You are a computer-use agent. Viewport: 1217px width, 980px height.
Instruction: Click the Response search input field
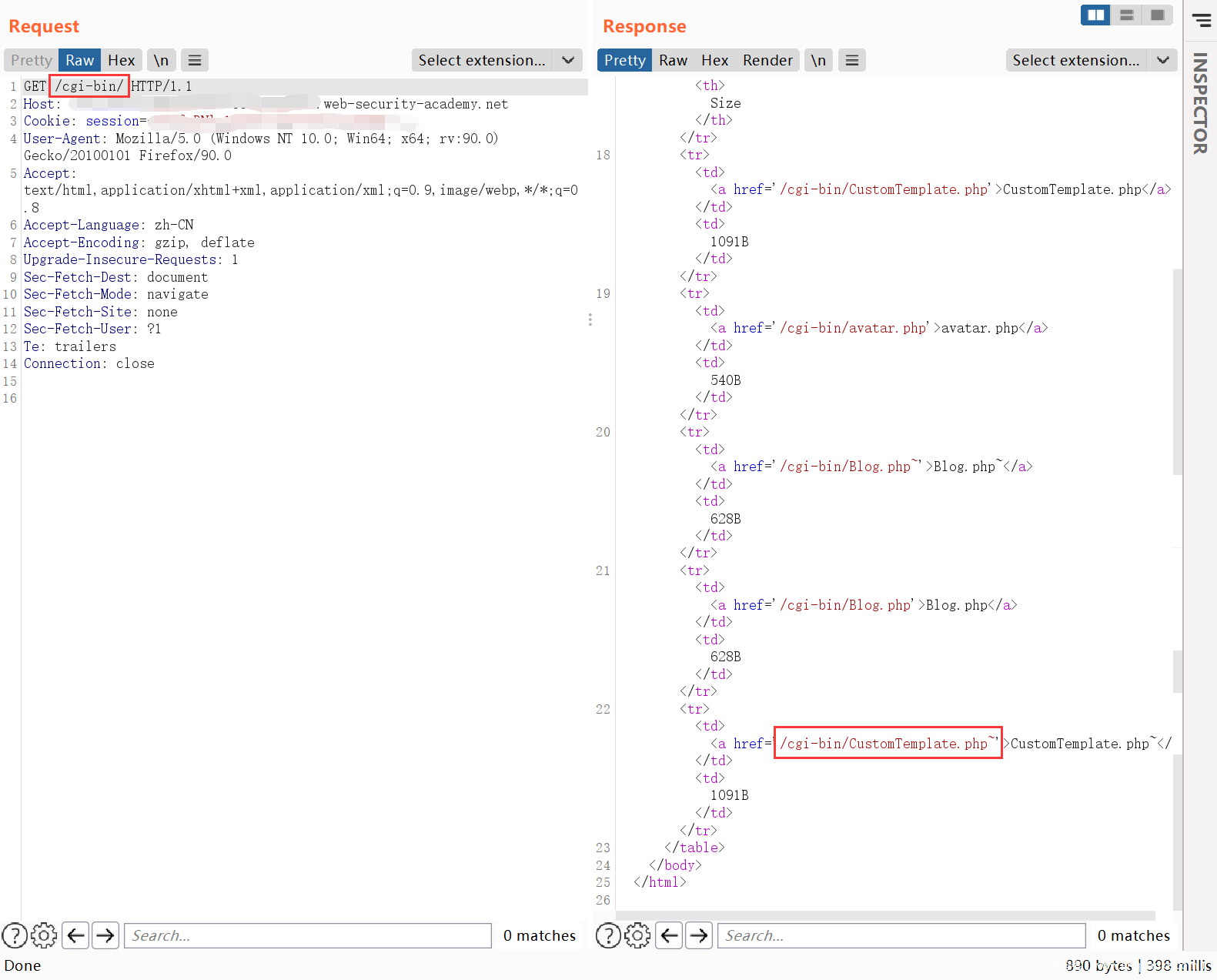click(x=901, y=935)
